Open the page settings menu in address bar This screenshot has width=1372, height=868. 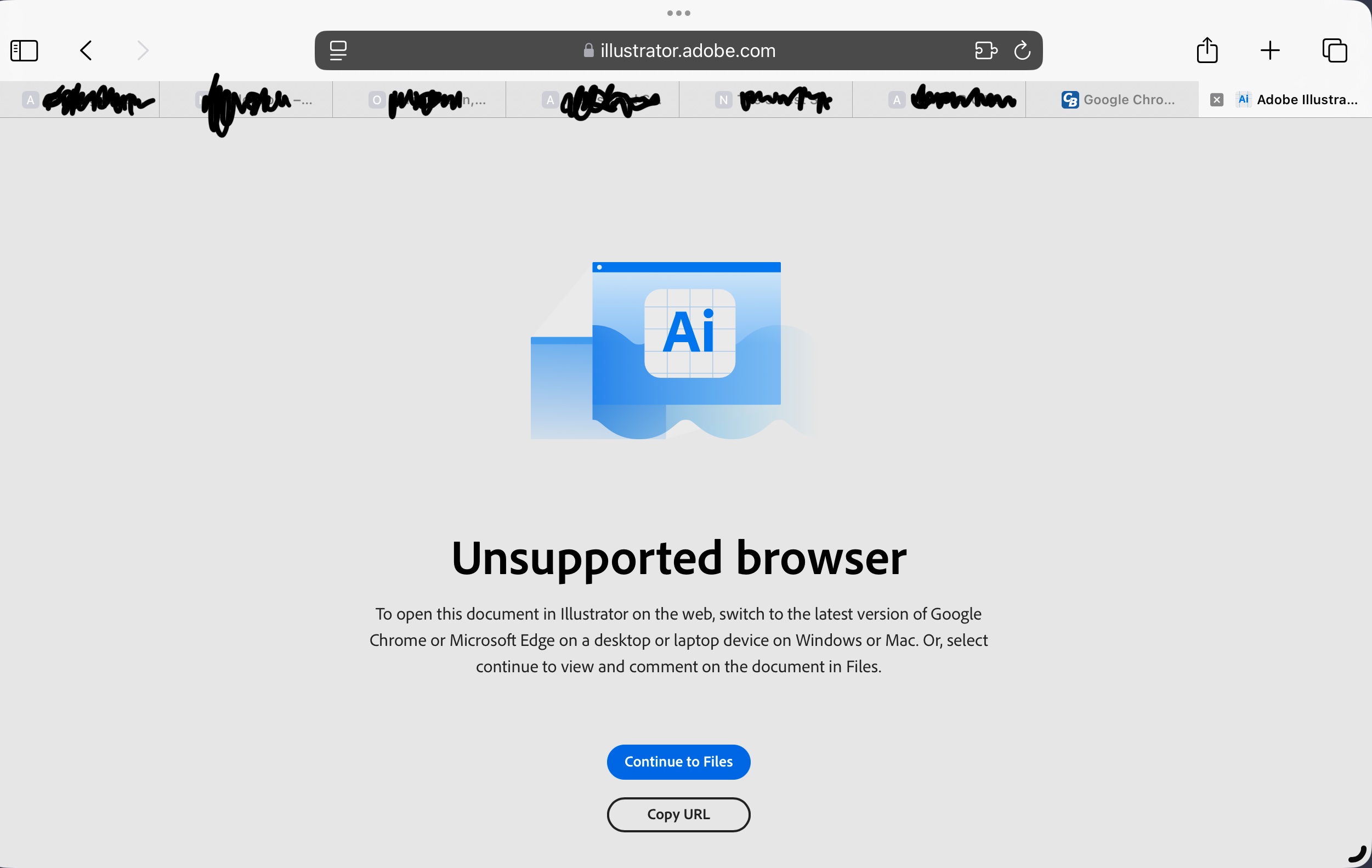click(x=338, y=50)
